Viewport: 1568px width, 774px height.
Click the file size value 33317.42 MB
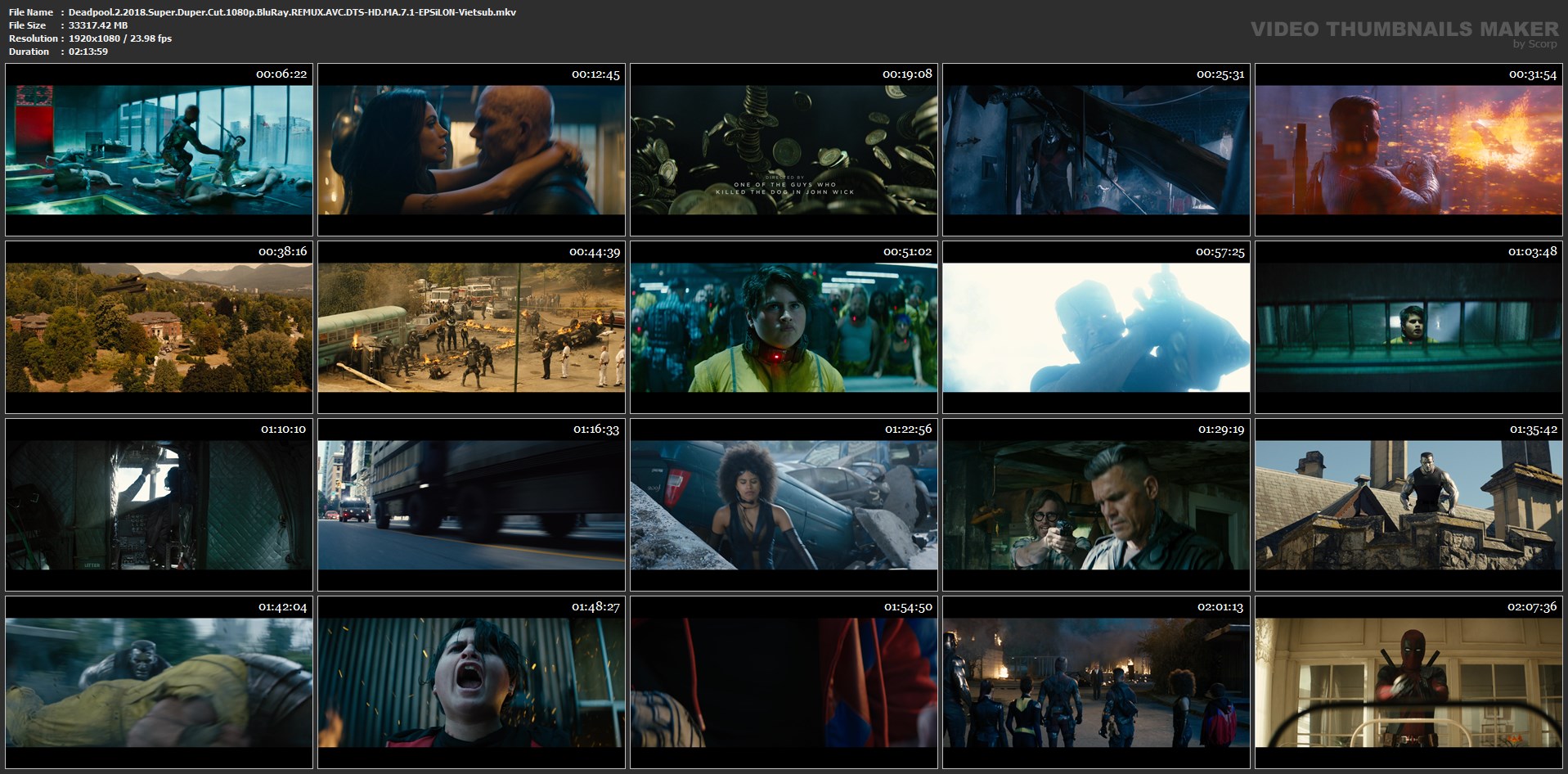click(98, 25)
